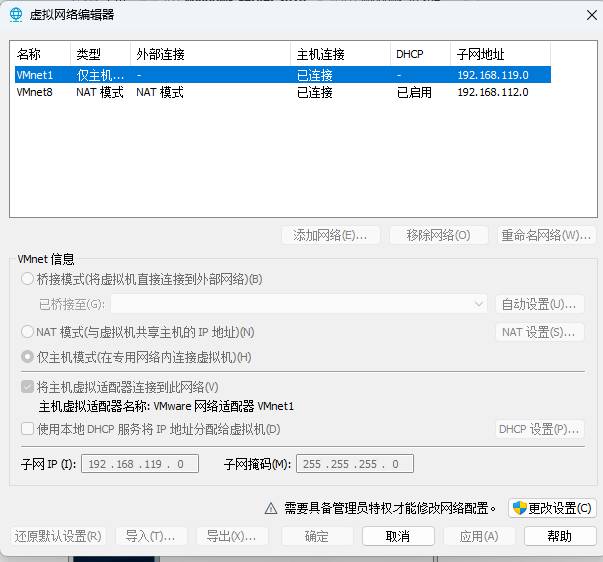Open the 已桥接至 dropdown list
The height and width of the screenshot is (562, 603).
[x=298, y=304]
